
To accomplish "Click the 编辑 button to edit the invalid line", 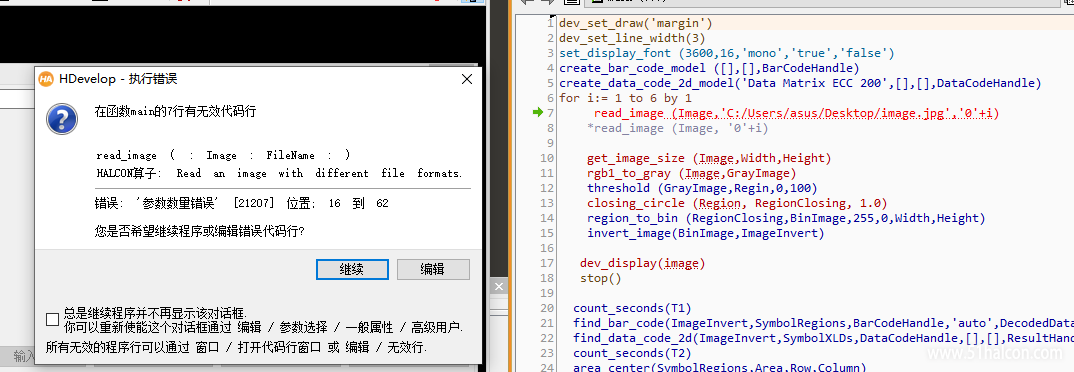I will pyautogui.click(x=433, y=269).
